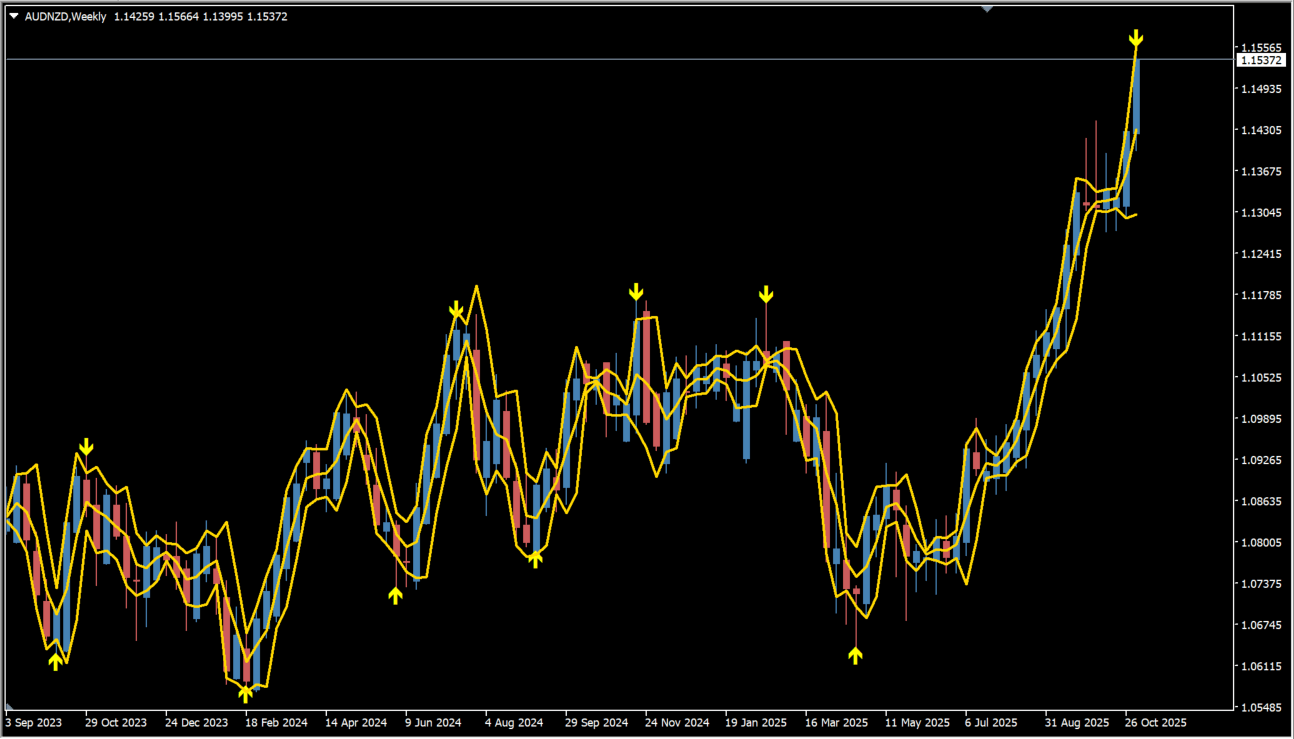Image resolution: width=1294 pixels, height=739 pixels.
Task: Open the dropdown triangle beside AUDNZD,Weekly
Action: 13,17
